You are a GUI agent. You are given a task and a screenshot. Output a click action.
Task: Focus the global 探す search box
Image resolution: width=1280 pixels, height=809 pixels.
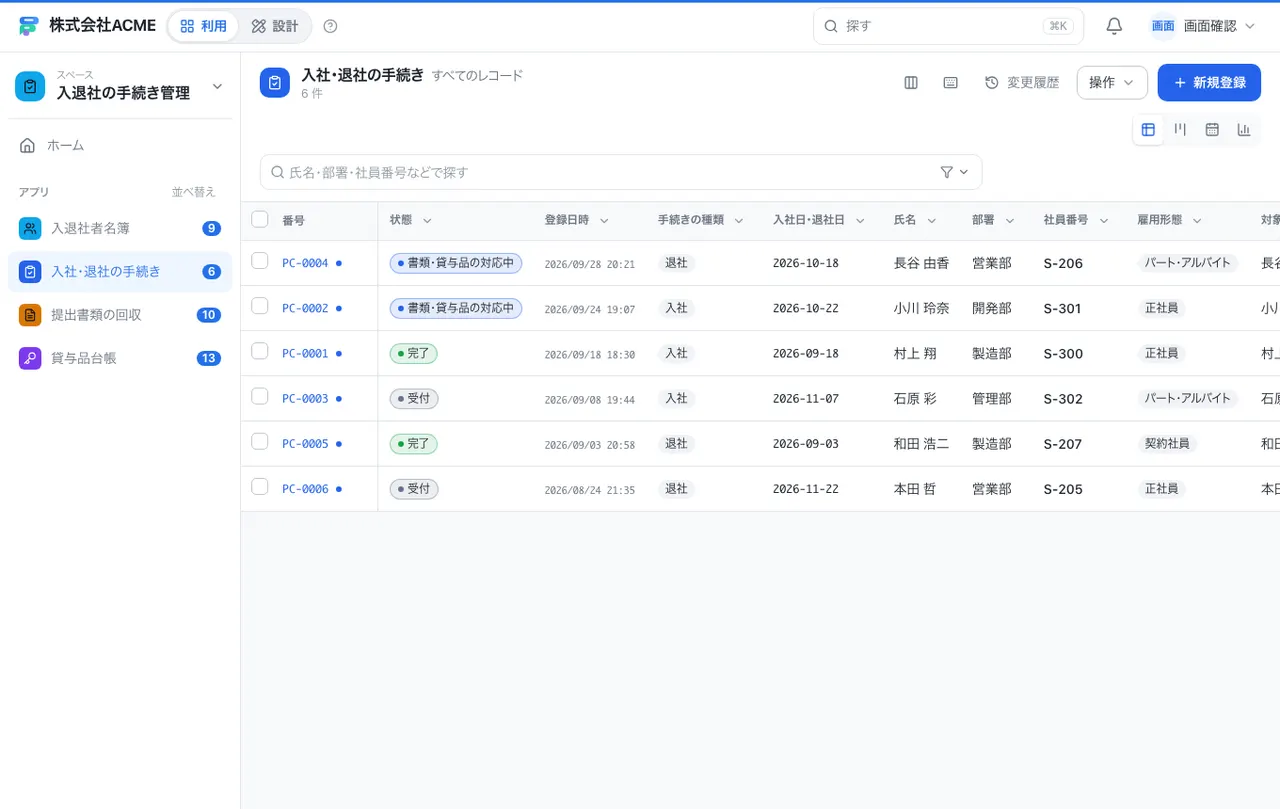click(x=948, y=26)
